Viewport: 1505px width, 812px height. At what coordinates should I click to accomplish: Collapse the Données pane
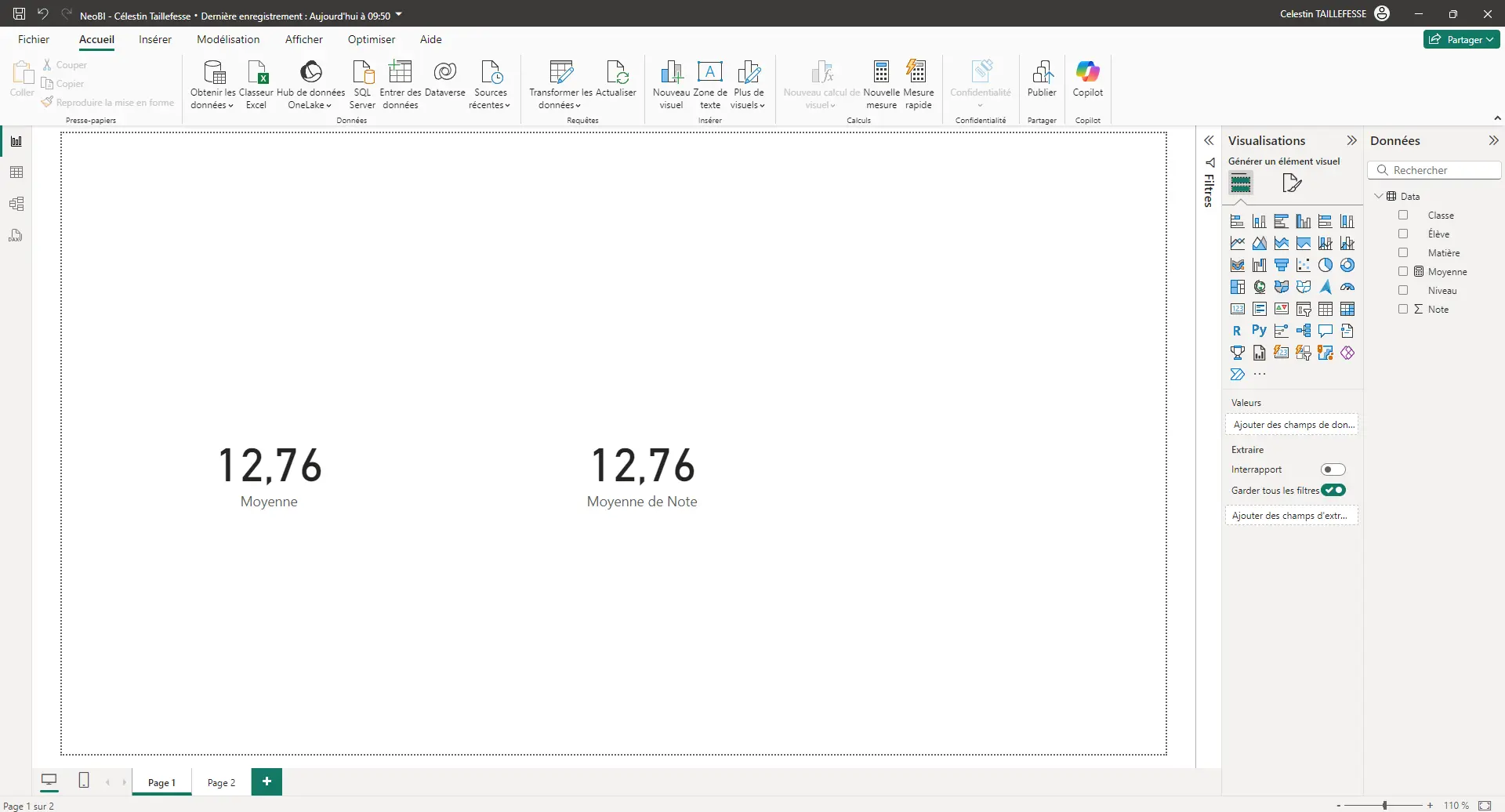(x=1493, y=140)
